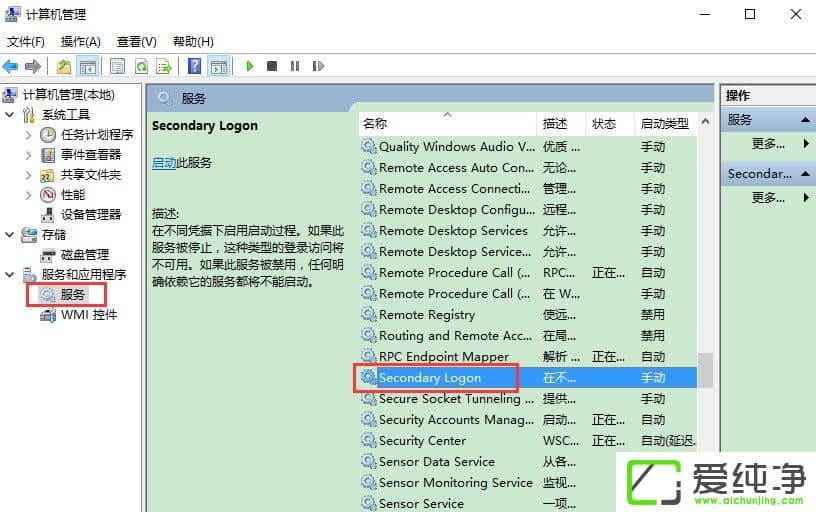Click 更多… under the Secondar… actions
816x512 pixels.
pyautogui.click(x=768, y=198)
